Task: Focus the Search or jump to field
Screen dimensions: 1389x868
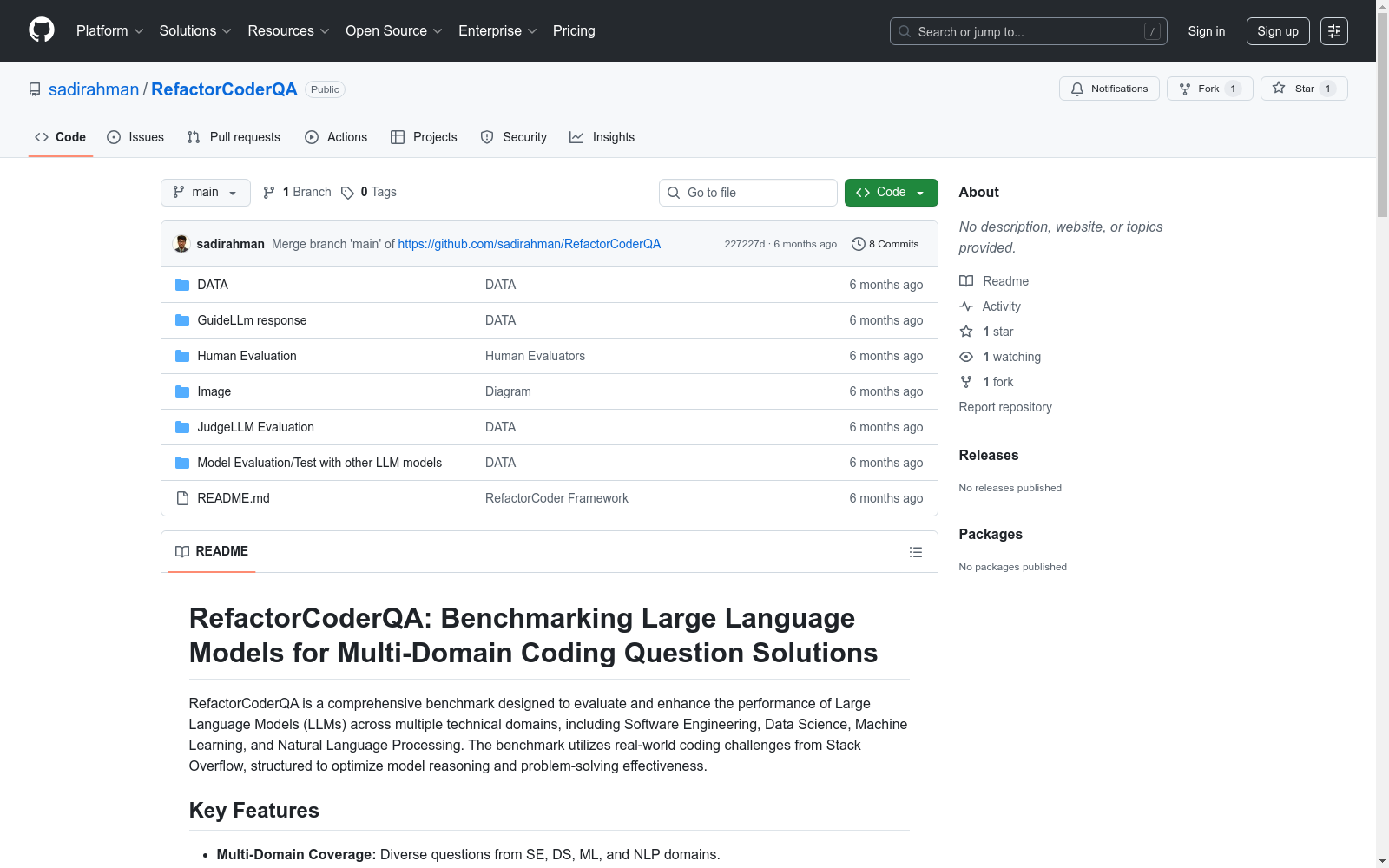Action: coord(1029,31)
